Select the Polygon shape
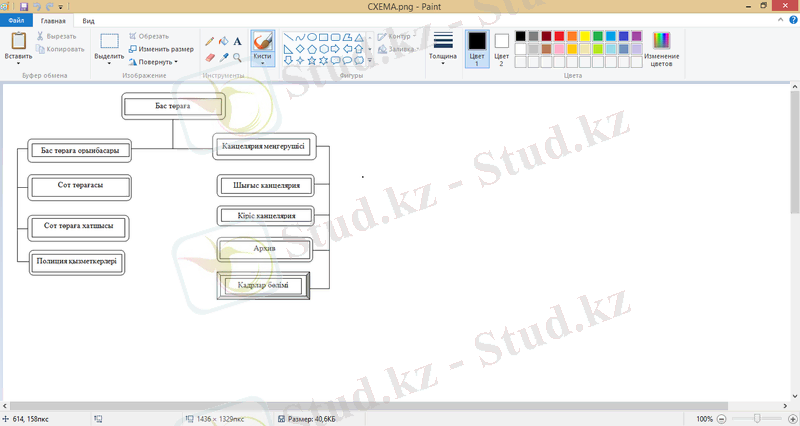 point(347,37)
